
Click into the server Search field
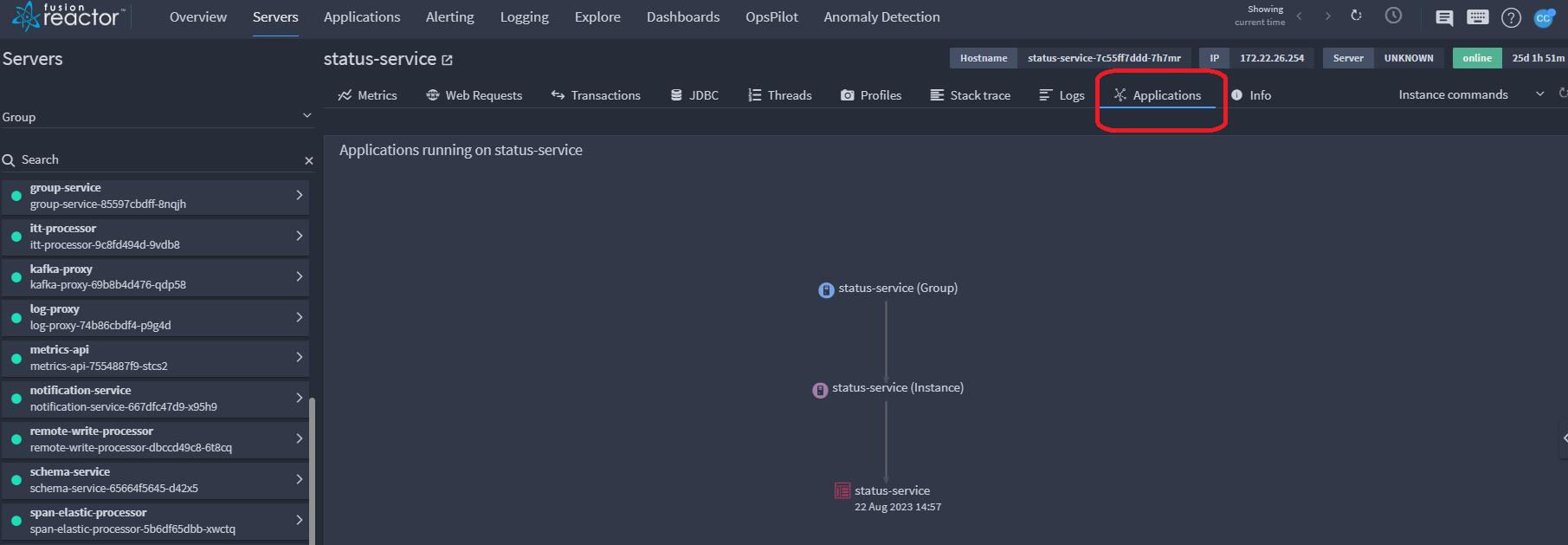pyautogui.click(x=156, y=159)
